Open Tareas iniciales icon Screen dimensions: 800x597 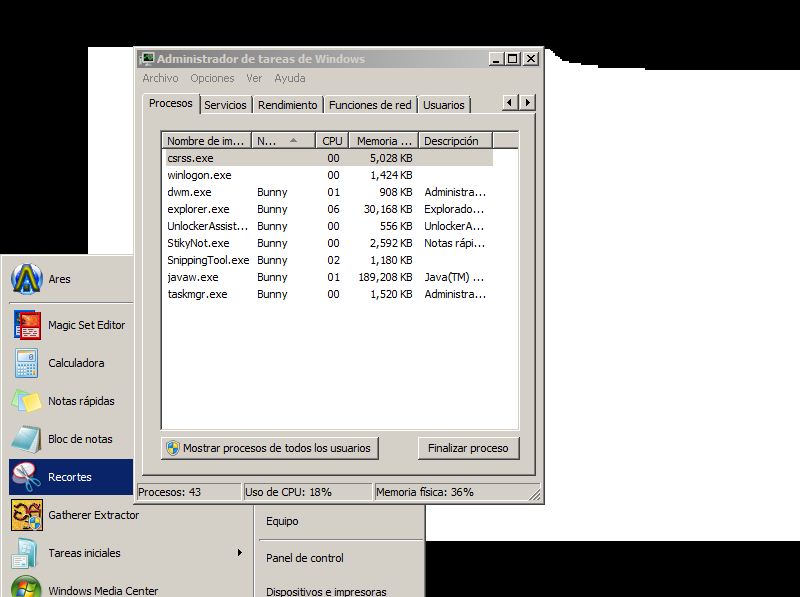coord(25,553)
